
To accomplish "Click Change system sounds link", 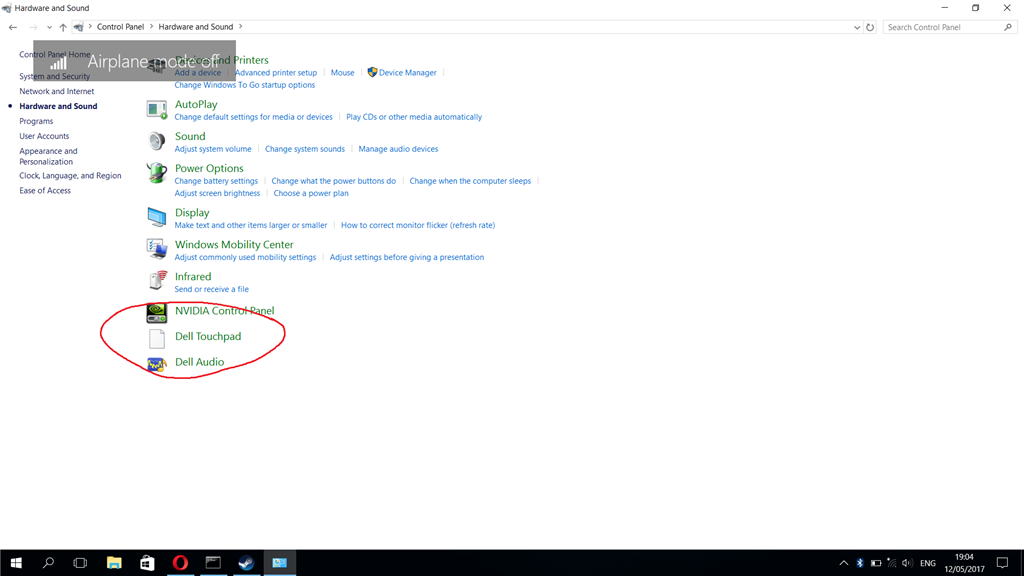I will [305, 149].
